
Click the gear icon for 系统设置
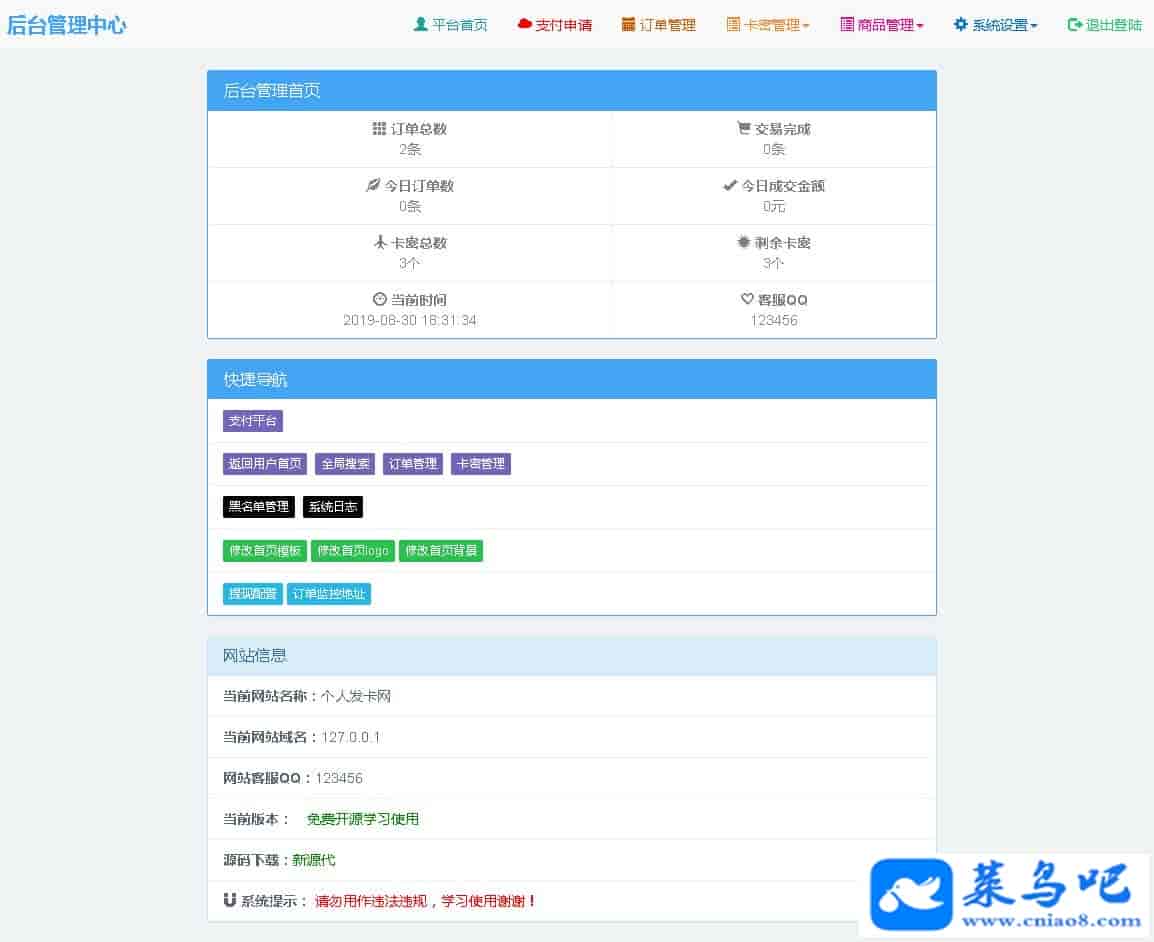click(x=961, y=25)
